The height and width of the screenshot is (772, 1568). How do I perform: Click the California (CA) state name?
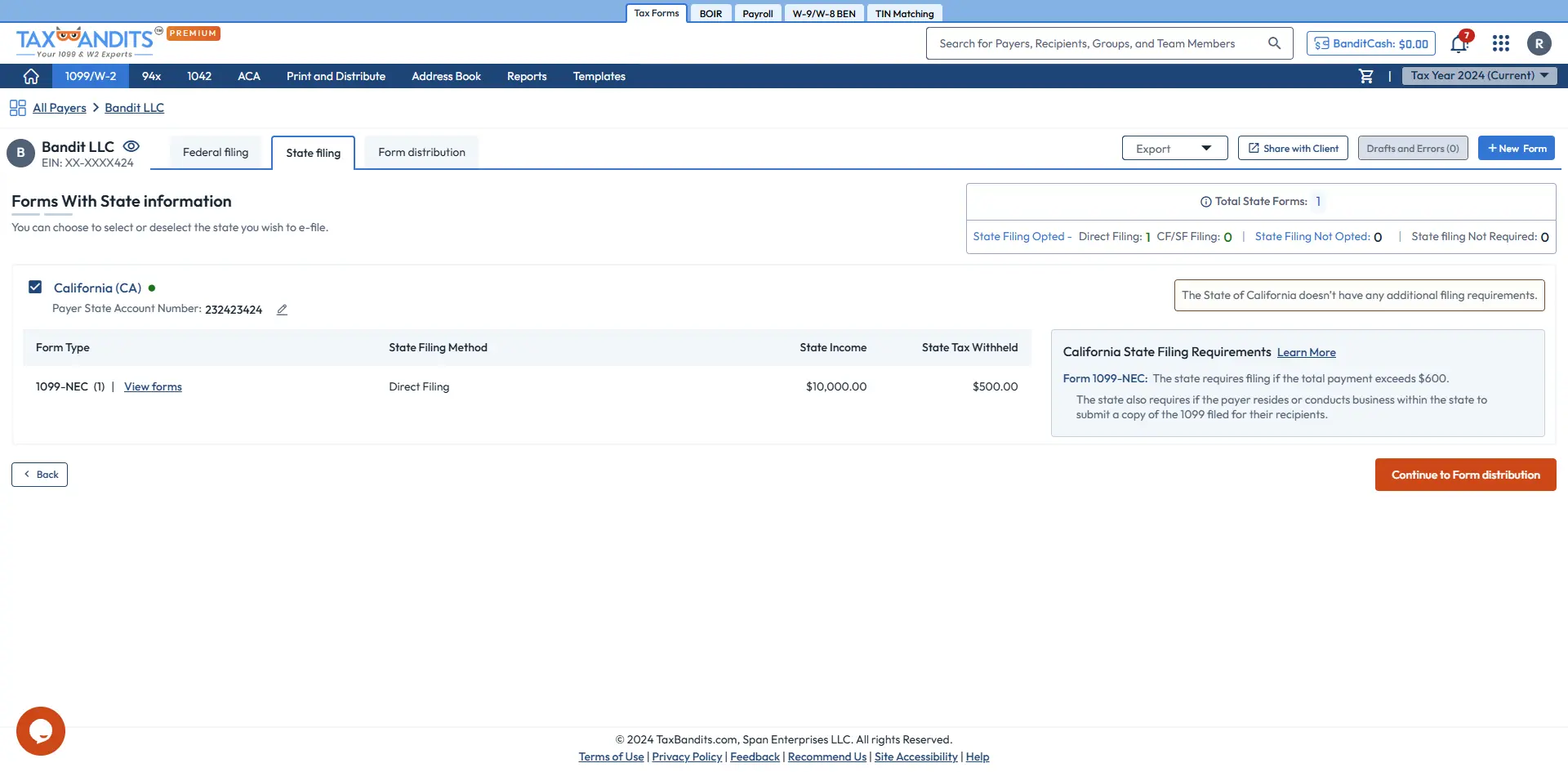[97, 288]
